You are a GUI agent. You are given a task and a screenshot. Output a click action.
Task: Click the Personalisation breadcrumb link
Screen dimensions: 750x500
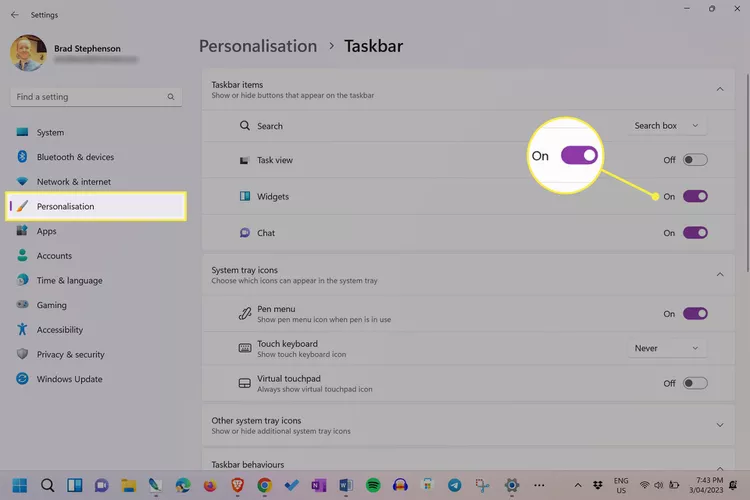(258, 46)
